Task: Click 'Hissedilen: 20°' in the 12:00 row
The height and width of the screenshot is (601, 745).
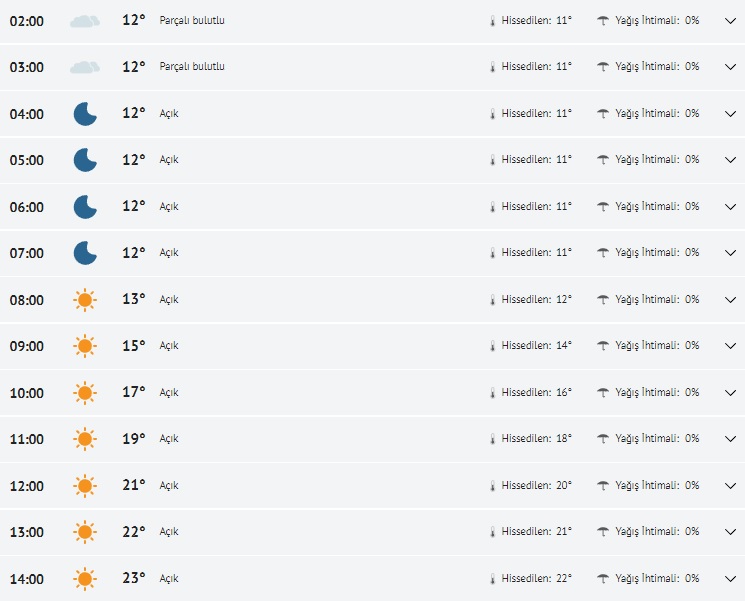Action: click(x=536, y=485)
